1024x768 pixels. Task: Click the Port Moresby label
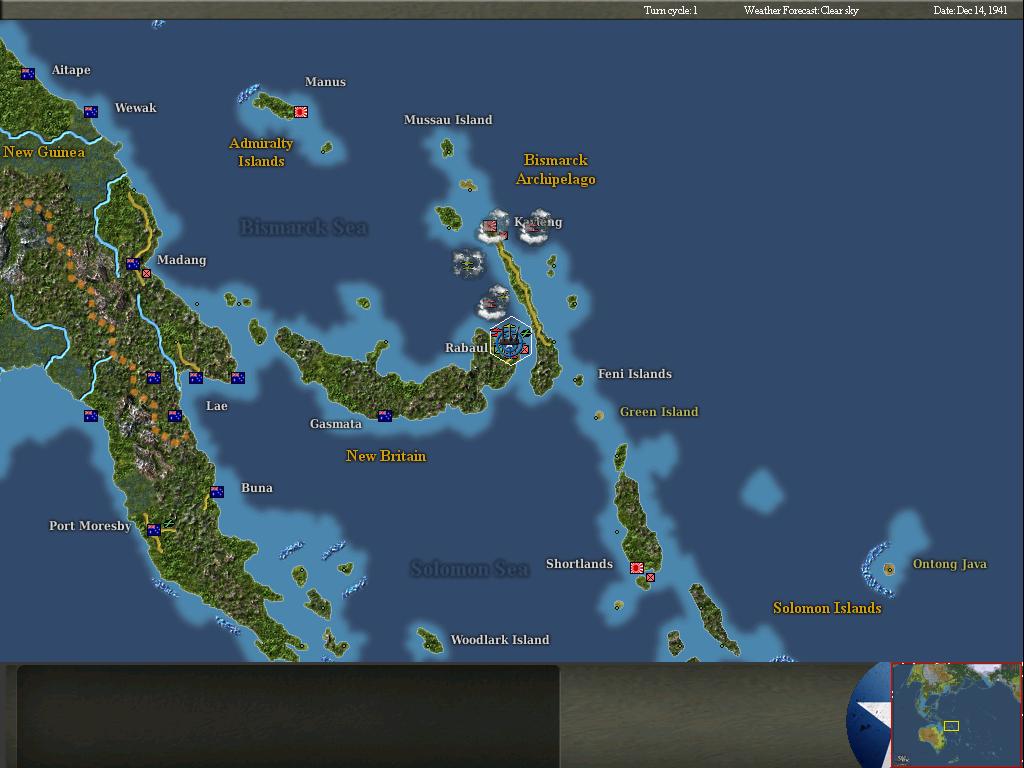tap(90, 526)
